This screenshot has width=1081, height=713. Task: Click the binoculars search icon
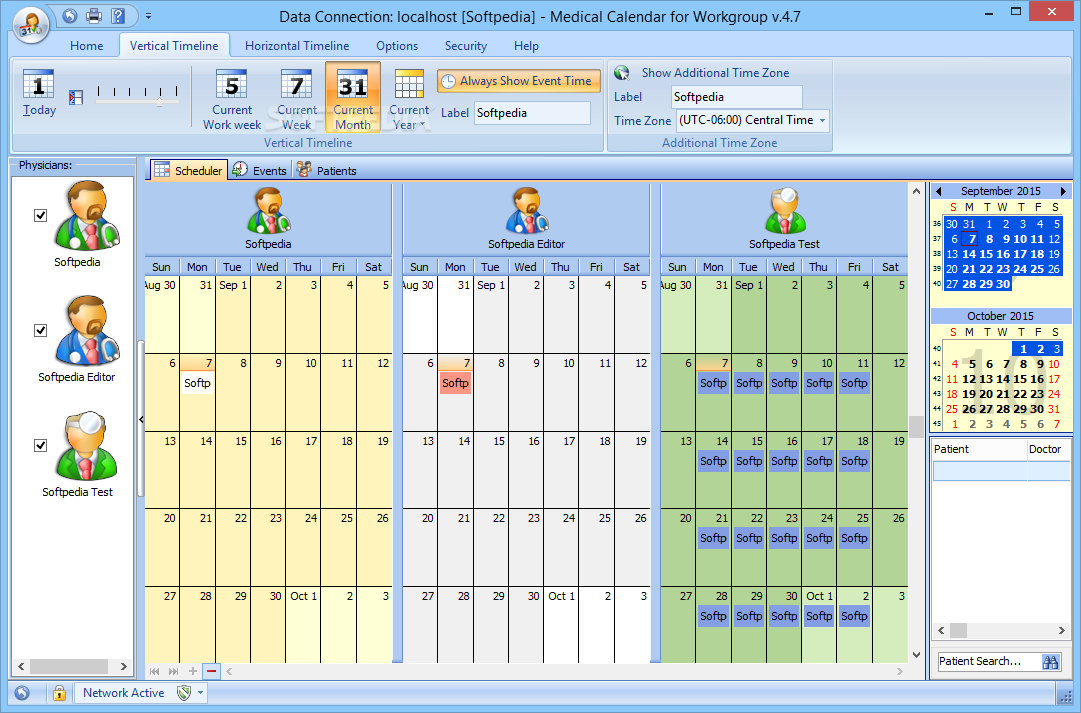click(x=1051, y=662)
